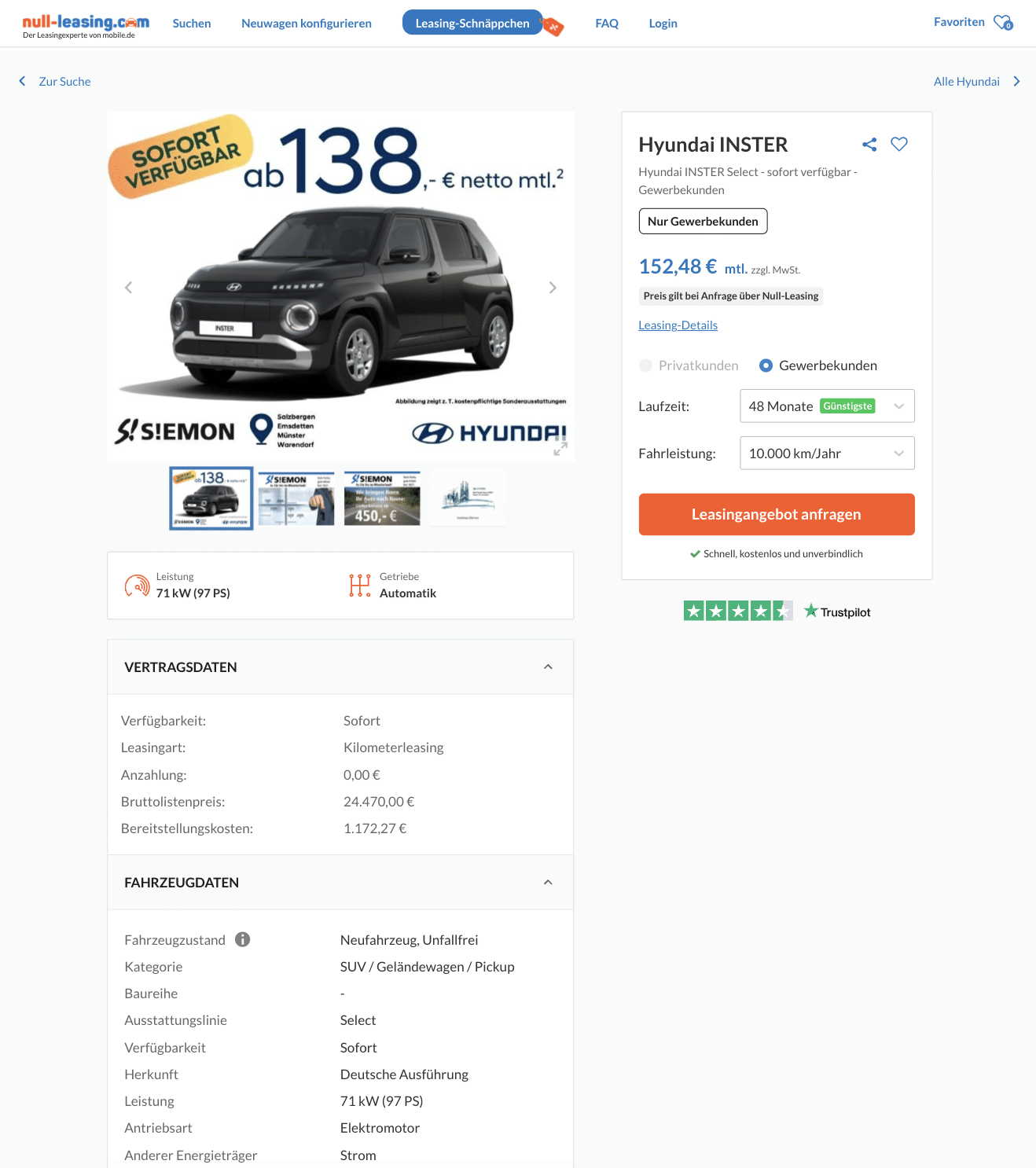The width and height of the screenshot is (1036, 1168).
Task: Open Leasing-Schnäppchen in navigation
Action: (x=472, y=23)
